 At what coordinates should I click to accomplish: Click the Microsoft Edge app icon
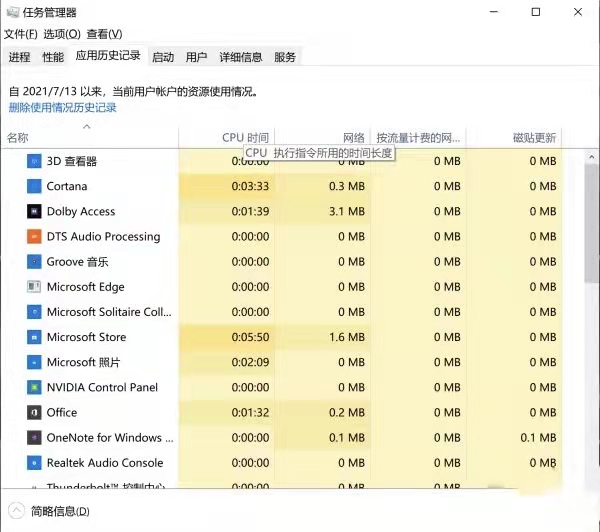click(x=34, y=287)
